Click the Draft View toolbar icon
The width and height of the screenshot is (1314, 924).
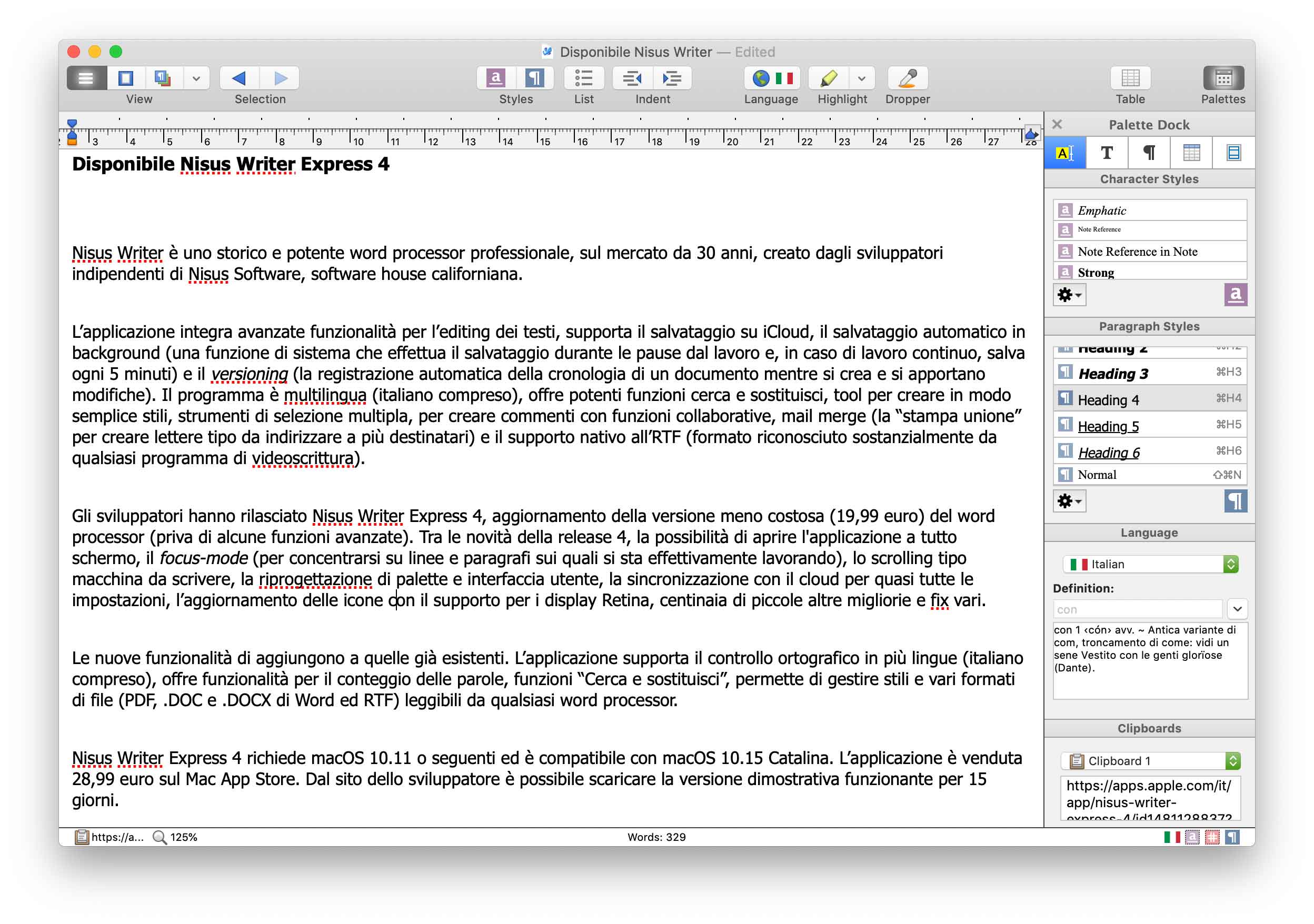[x=86, y=78]
